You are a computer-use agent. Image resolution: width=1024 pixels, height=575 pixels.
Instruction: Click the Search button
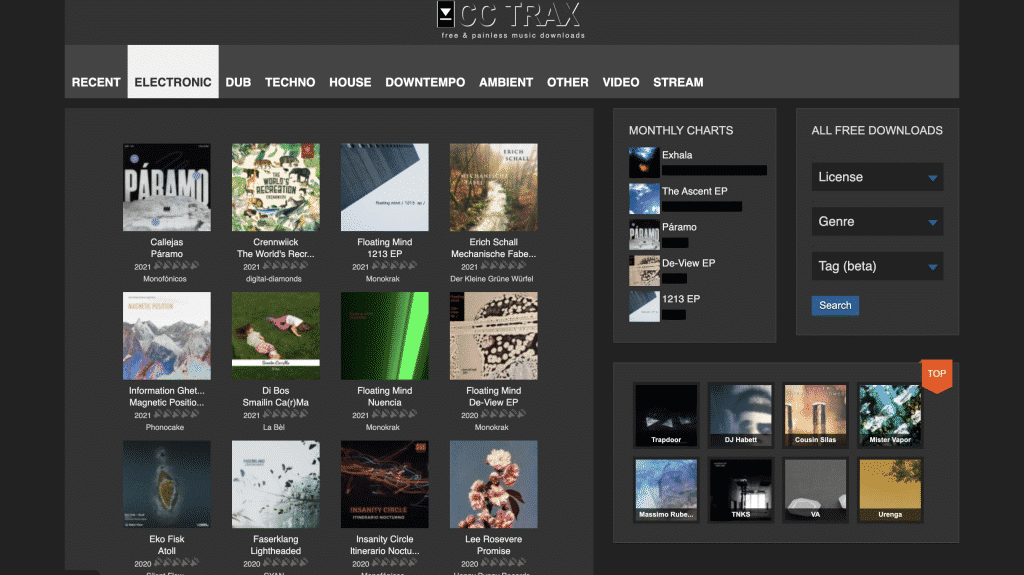pyautogui.click(x=835, y=305)
